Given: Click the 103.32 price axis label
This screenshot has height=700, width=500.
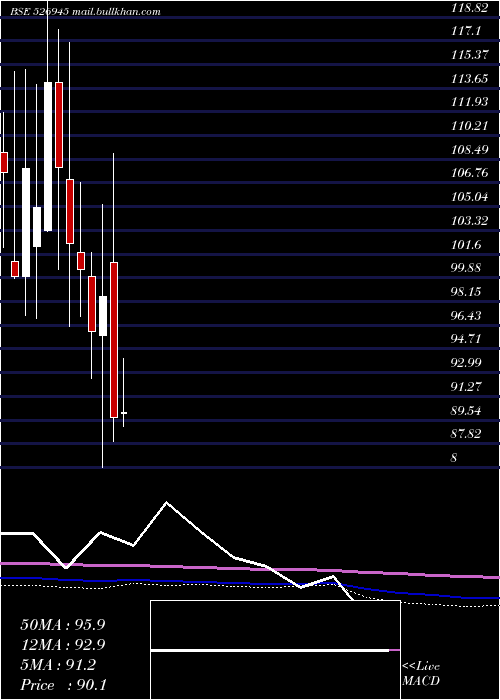Looking at the screenshot, I should [469, 221].
